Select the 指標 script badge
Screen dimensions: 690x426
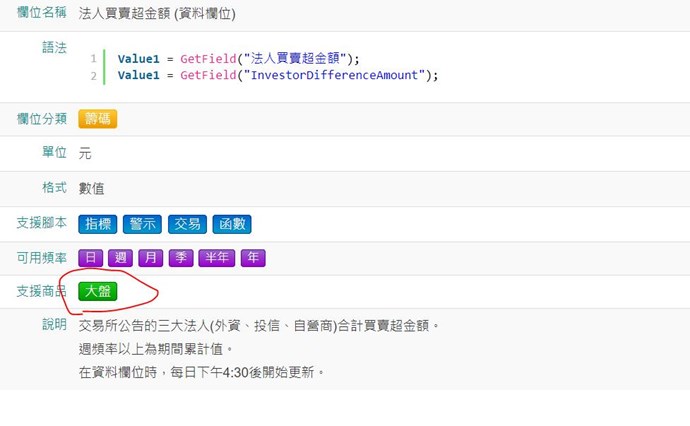(98, 224)
